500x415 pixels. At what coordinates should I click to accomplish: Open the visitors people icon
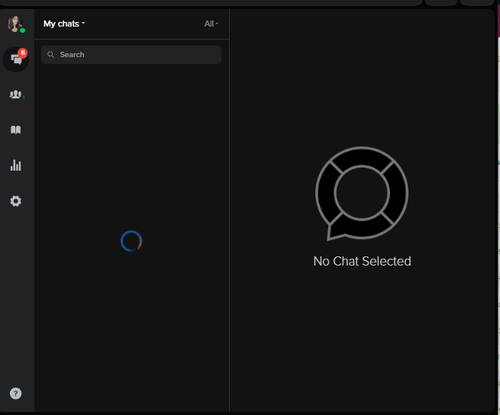point(16,95)
